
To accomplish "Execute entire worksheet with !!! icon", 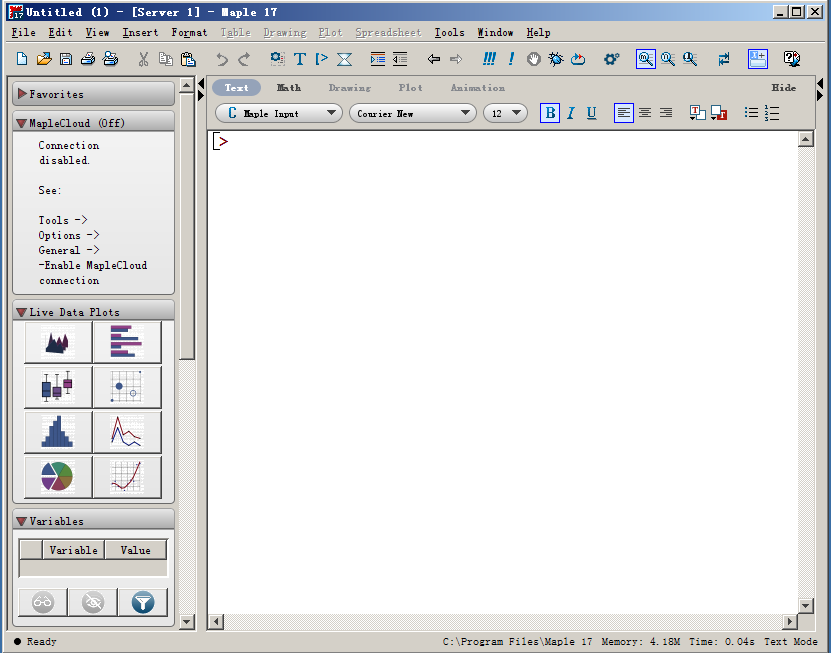I will pyautogui.click(x=489, y=59).
